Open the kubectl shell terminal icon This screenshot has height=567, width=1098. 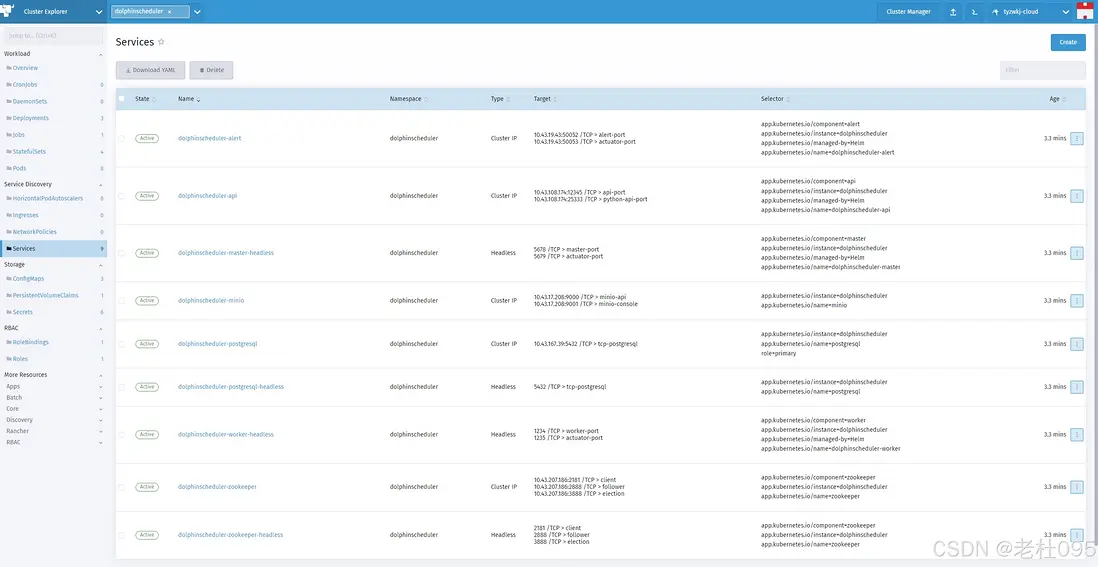click(974, 12)
